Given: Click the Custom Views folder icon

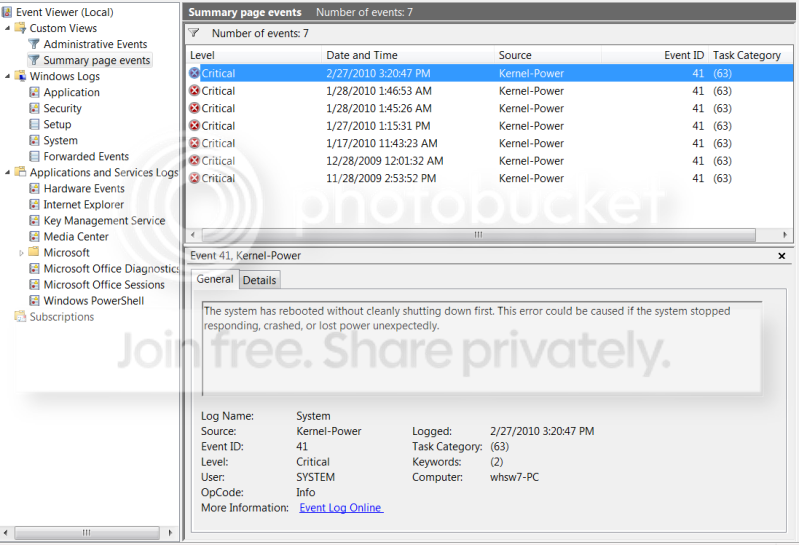Looking at the screenshot, I should tap(20, 28).
